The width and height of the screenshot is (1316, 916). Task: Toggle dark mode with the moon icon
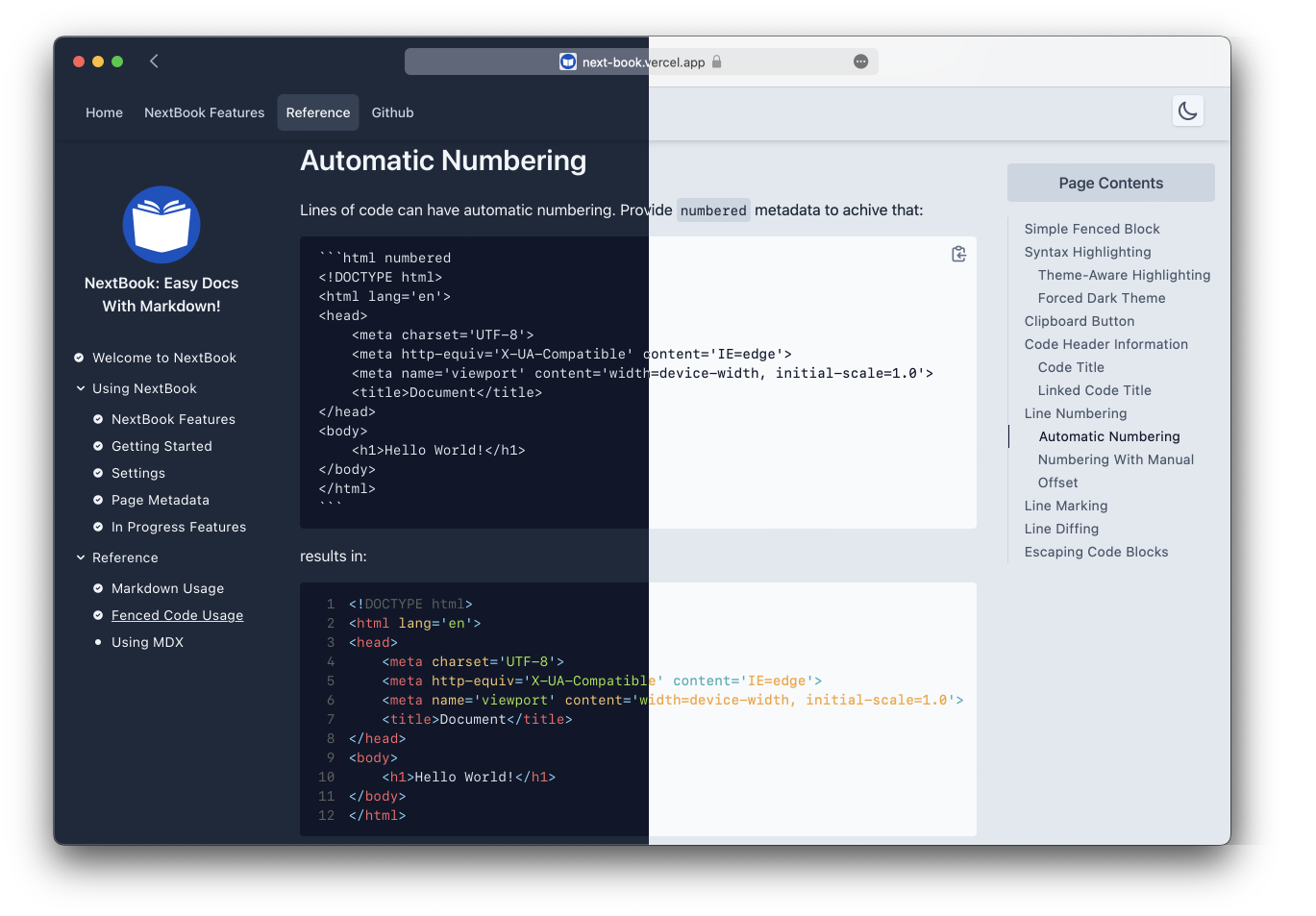click(x=1188, y=111)
